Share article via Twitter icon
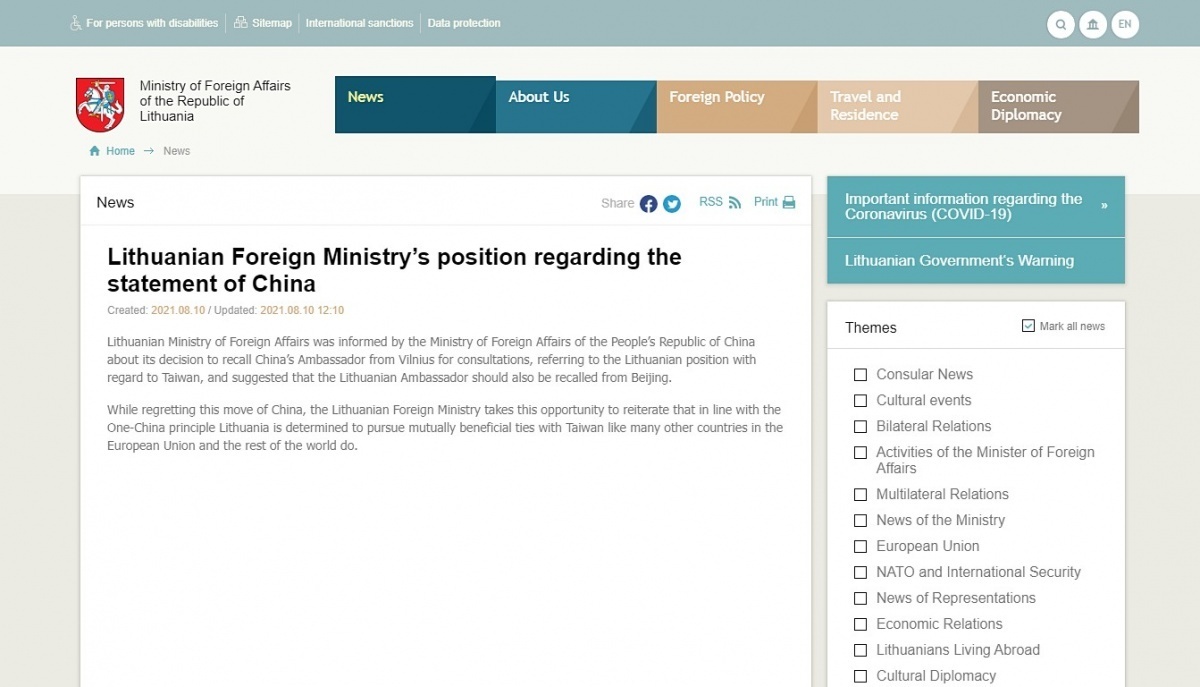Screen dimensions: 1200x687 pyautogui.click(x=672, y=203)
